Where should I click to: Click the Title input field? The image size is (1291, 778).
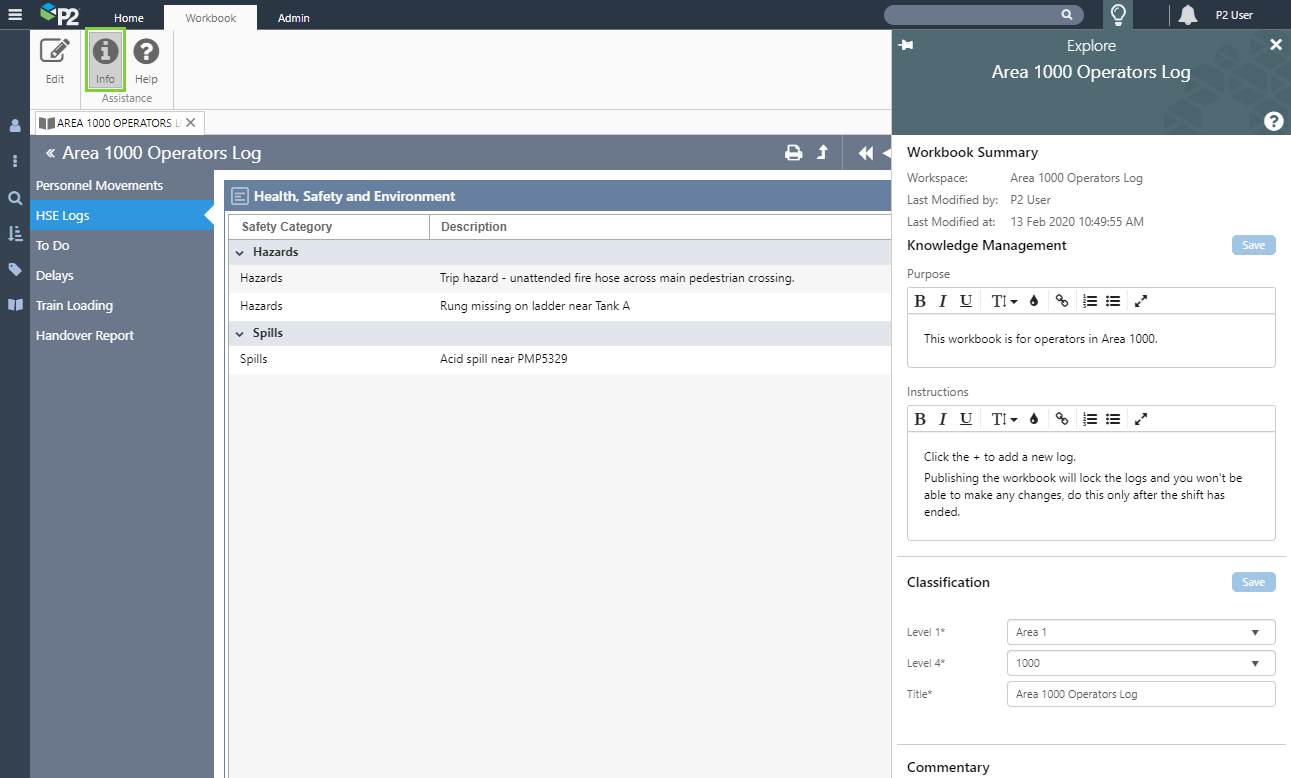coord(1140,694)
